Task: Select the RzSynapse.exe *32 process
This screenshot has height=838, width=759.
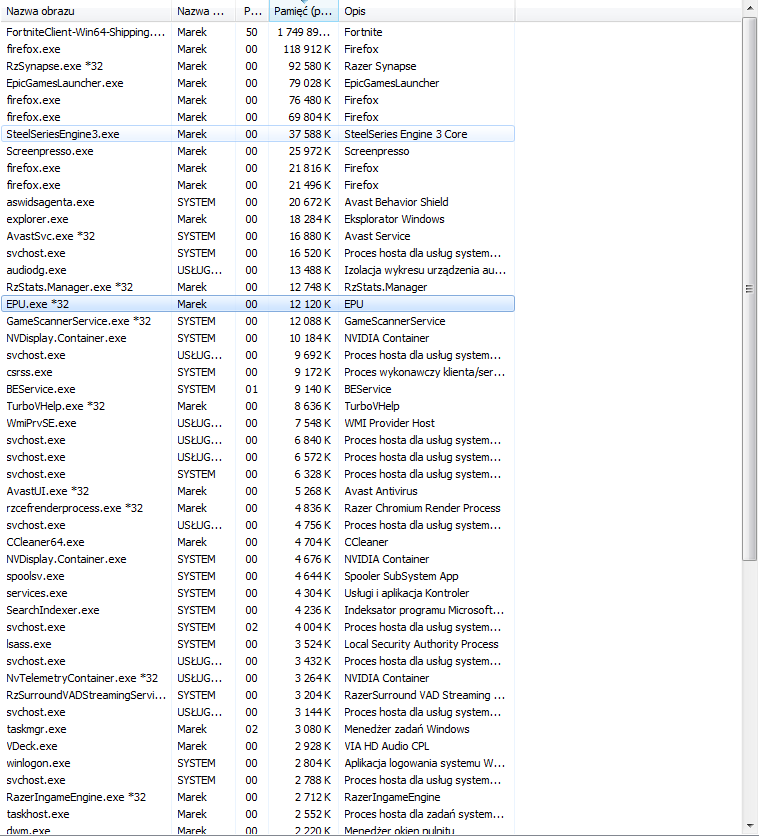Action: click(258, 66)
